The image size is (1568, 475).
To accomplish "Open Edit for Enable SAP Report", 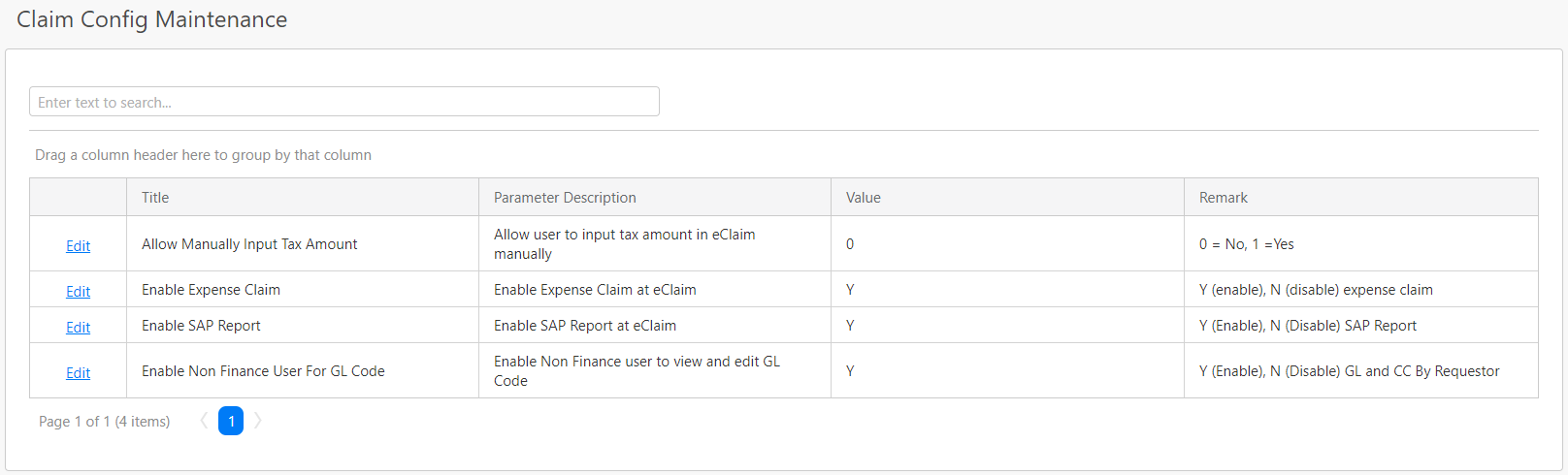I will (x=78, y=328).
